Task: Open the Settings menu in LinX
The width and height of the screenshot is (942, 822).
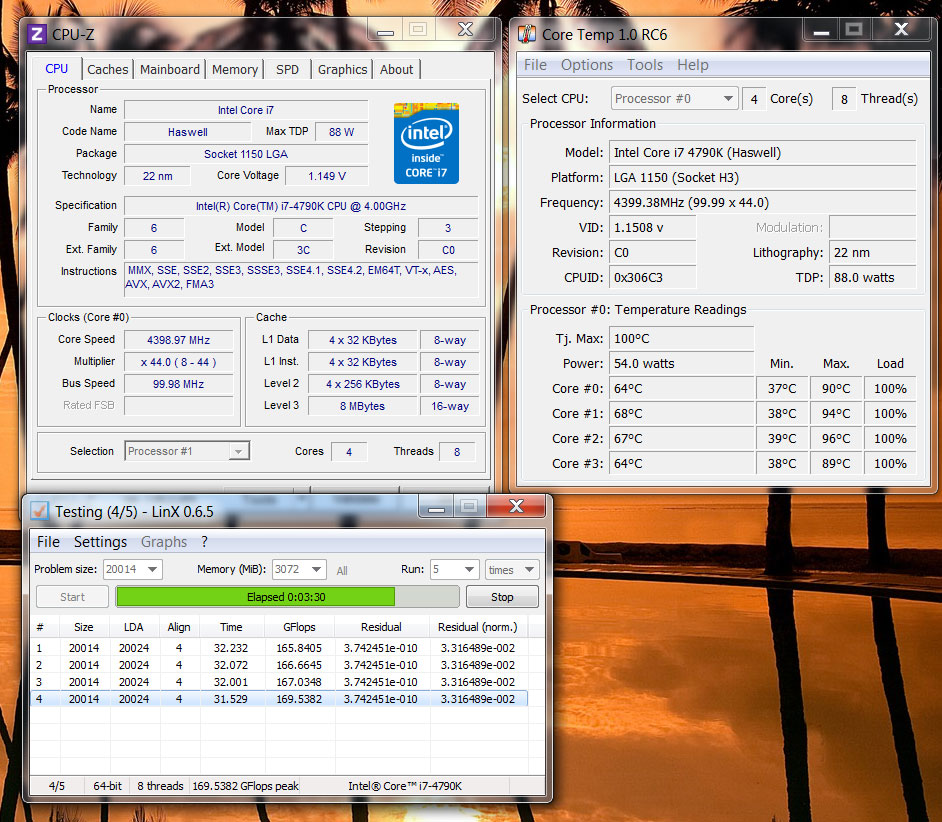Action: point(100,542)
